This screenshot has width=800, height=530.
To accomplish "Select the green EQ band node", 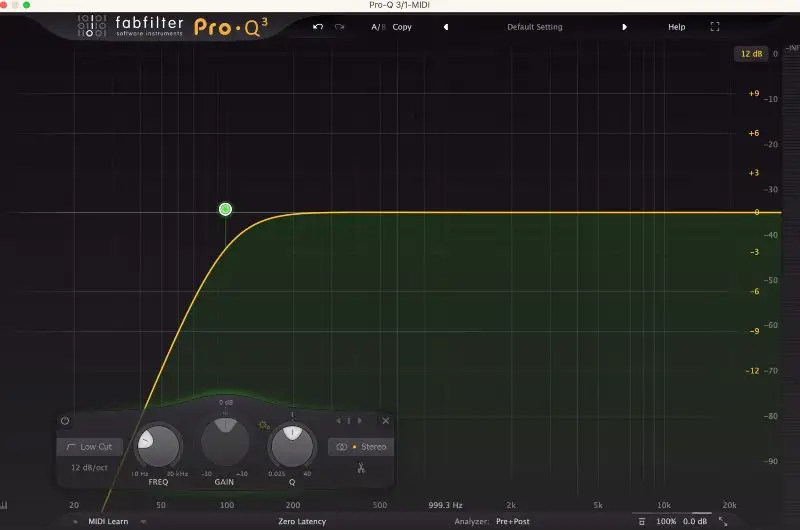I will [225, 209].
